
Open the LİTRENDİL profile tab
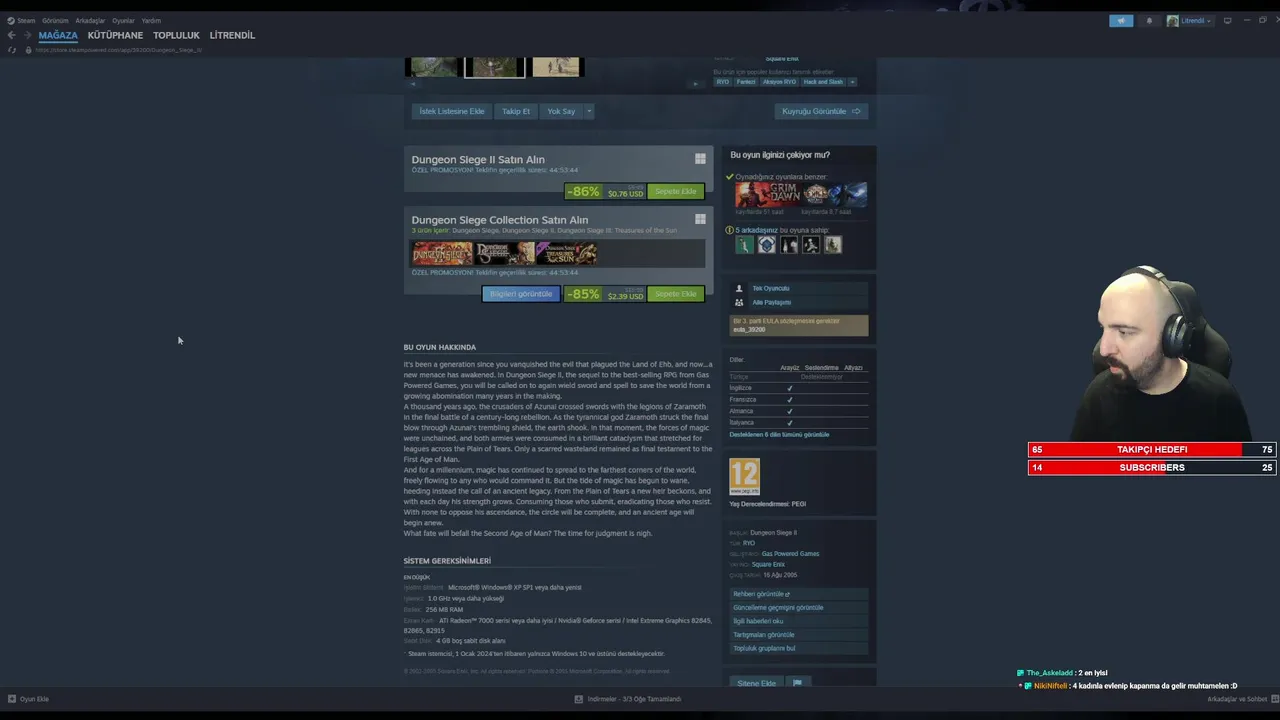pos(232,35)
